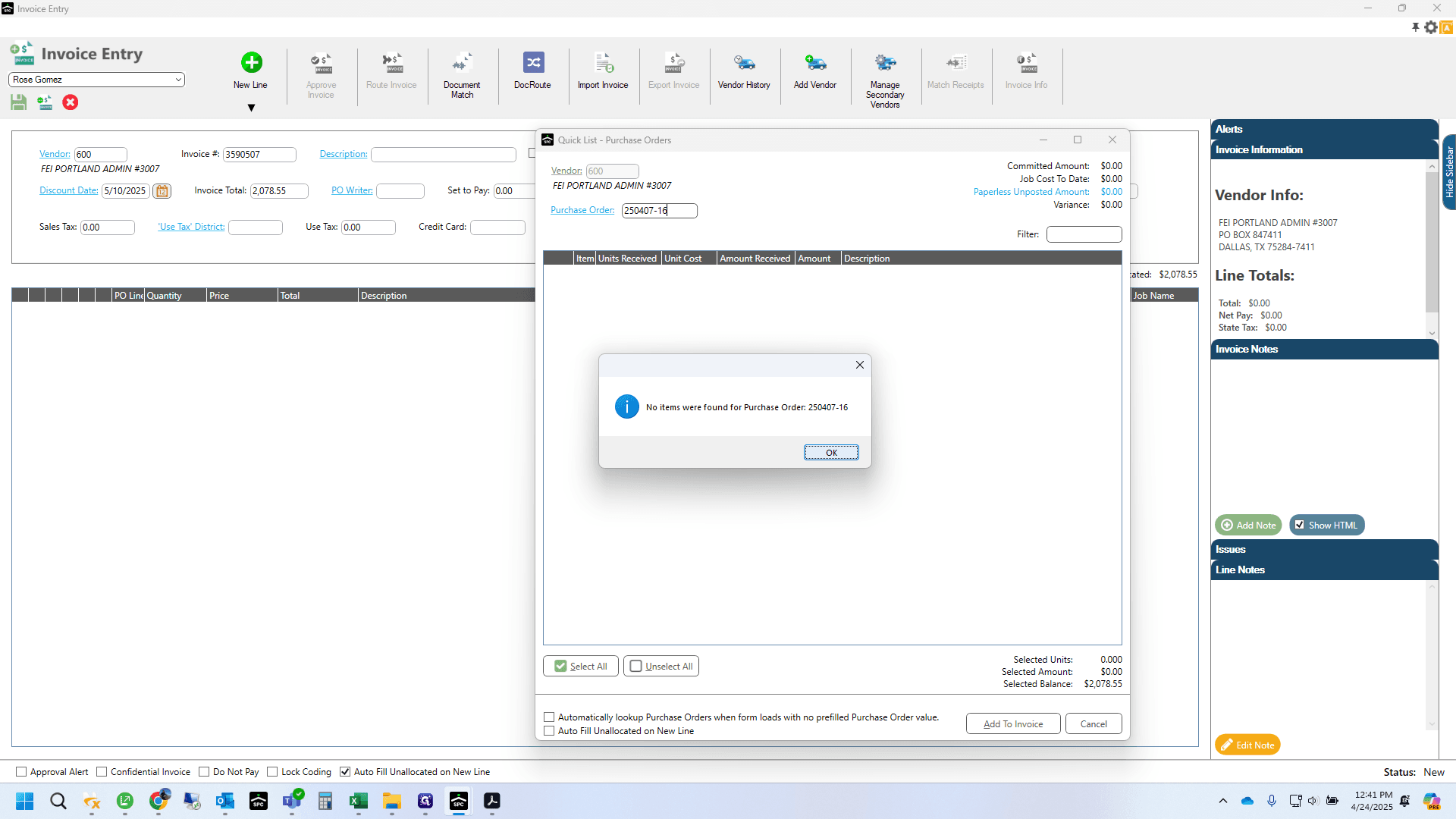Open the Rose Gomez user dropdown
The image size is (1456, 819).
coord(96,80)
